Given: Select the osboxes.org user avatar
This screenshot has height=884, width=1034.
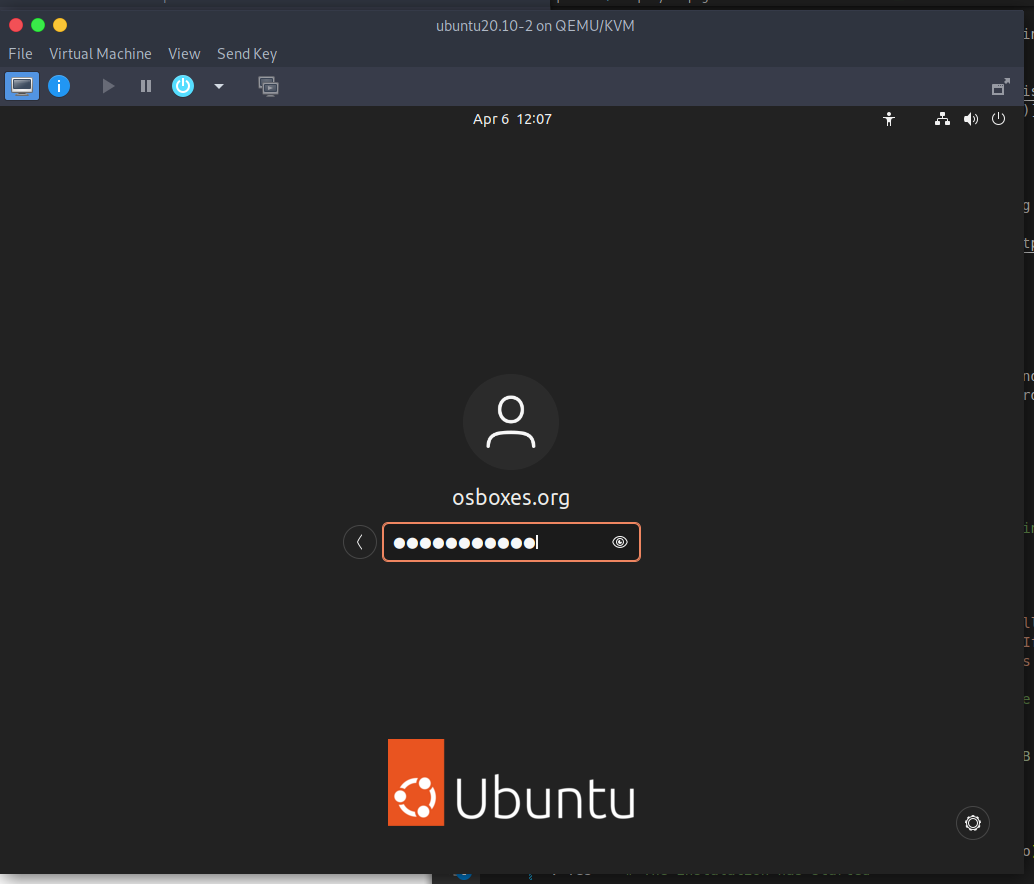Looking at the screenshot, I should click(511, 422).
